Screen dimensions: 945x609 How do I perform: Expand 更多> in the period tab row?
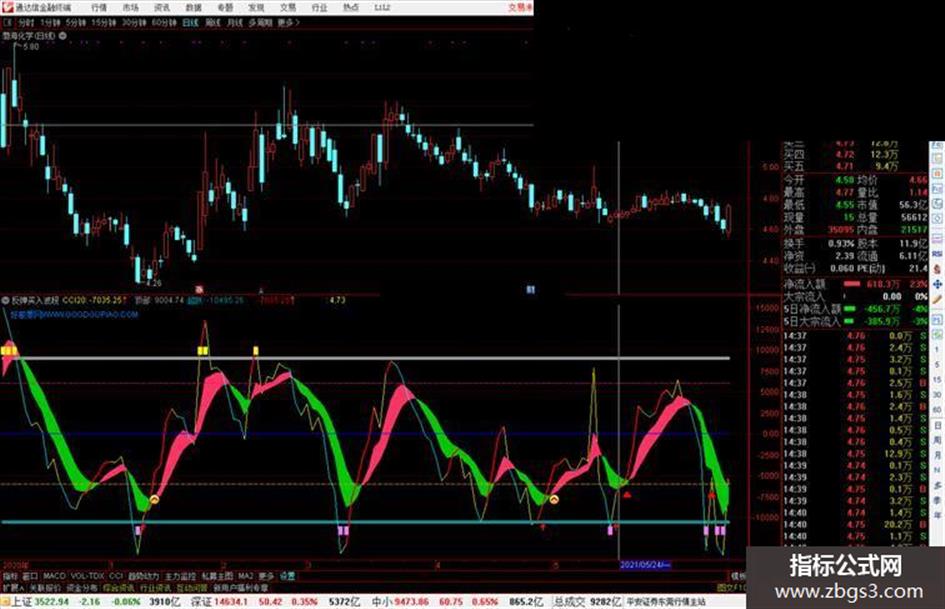(289, 23)
